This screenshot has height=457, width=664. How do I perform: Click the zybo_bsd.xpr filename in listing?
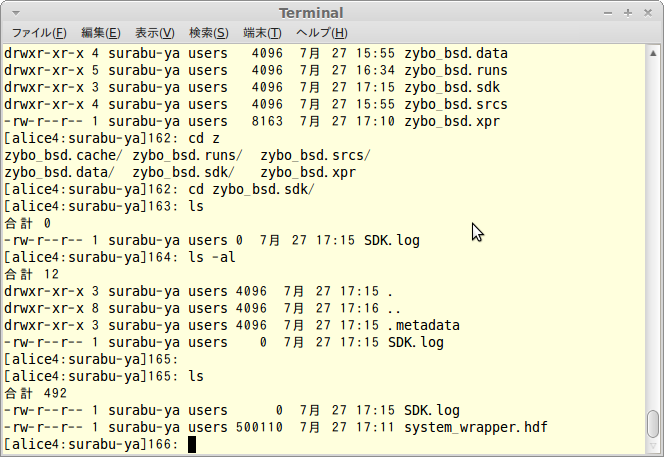tap(452, 122)
